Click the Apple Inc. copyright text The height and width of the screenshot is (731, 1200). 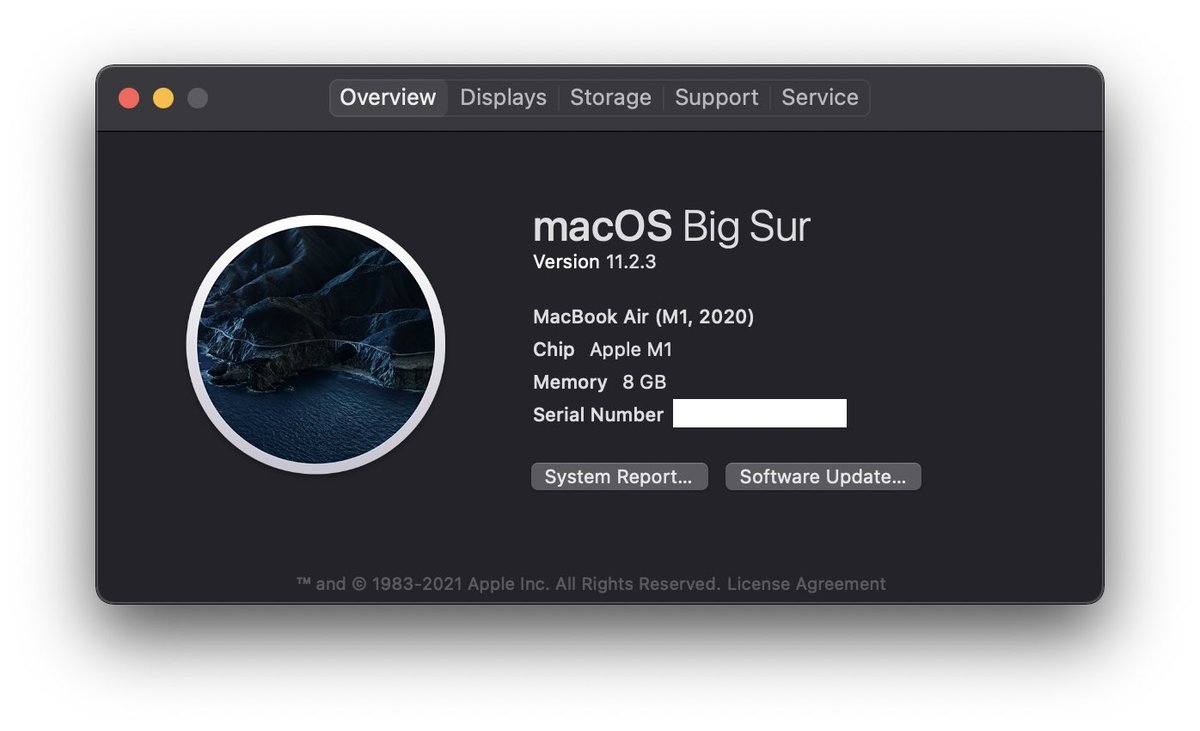click(x=507, y=584)
